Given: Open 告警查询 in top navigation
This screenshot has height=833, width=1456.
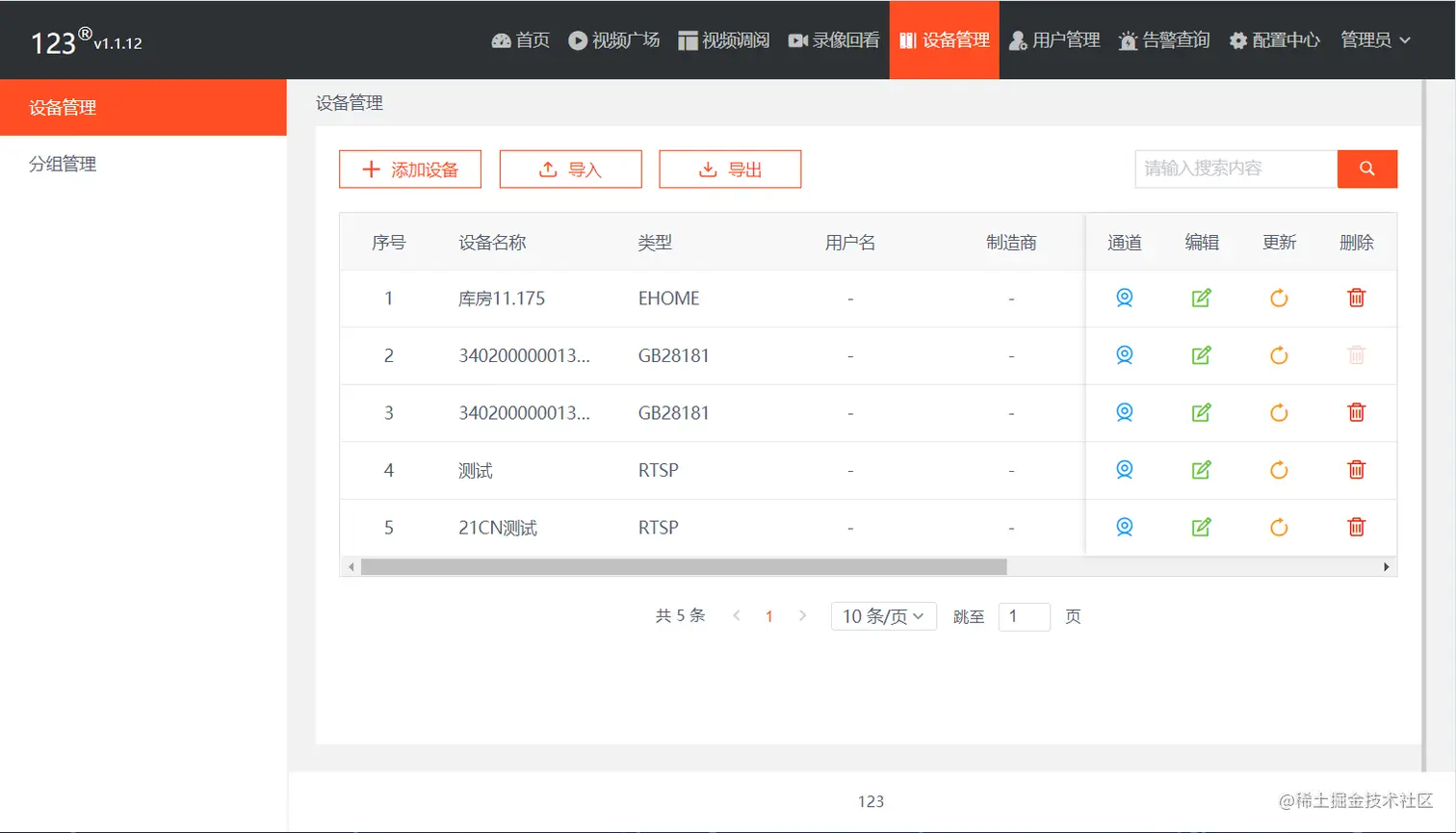Looking at the screenshot, I should (x=1164, y=39).
